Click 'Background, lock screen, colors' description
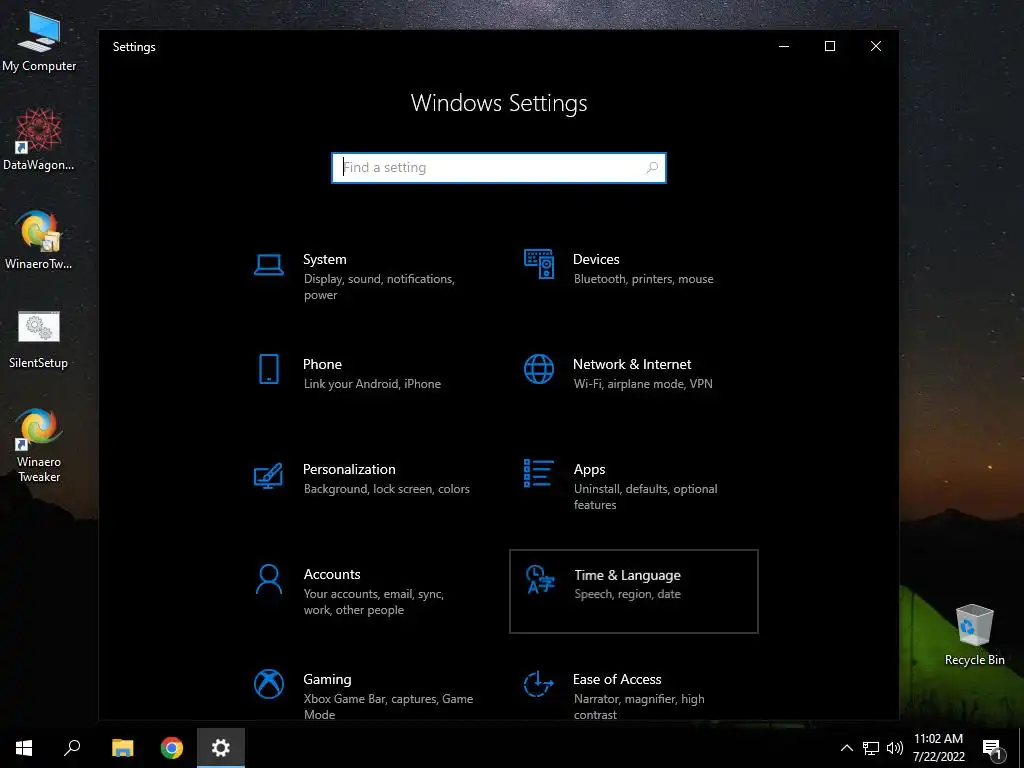 point(386,489)
